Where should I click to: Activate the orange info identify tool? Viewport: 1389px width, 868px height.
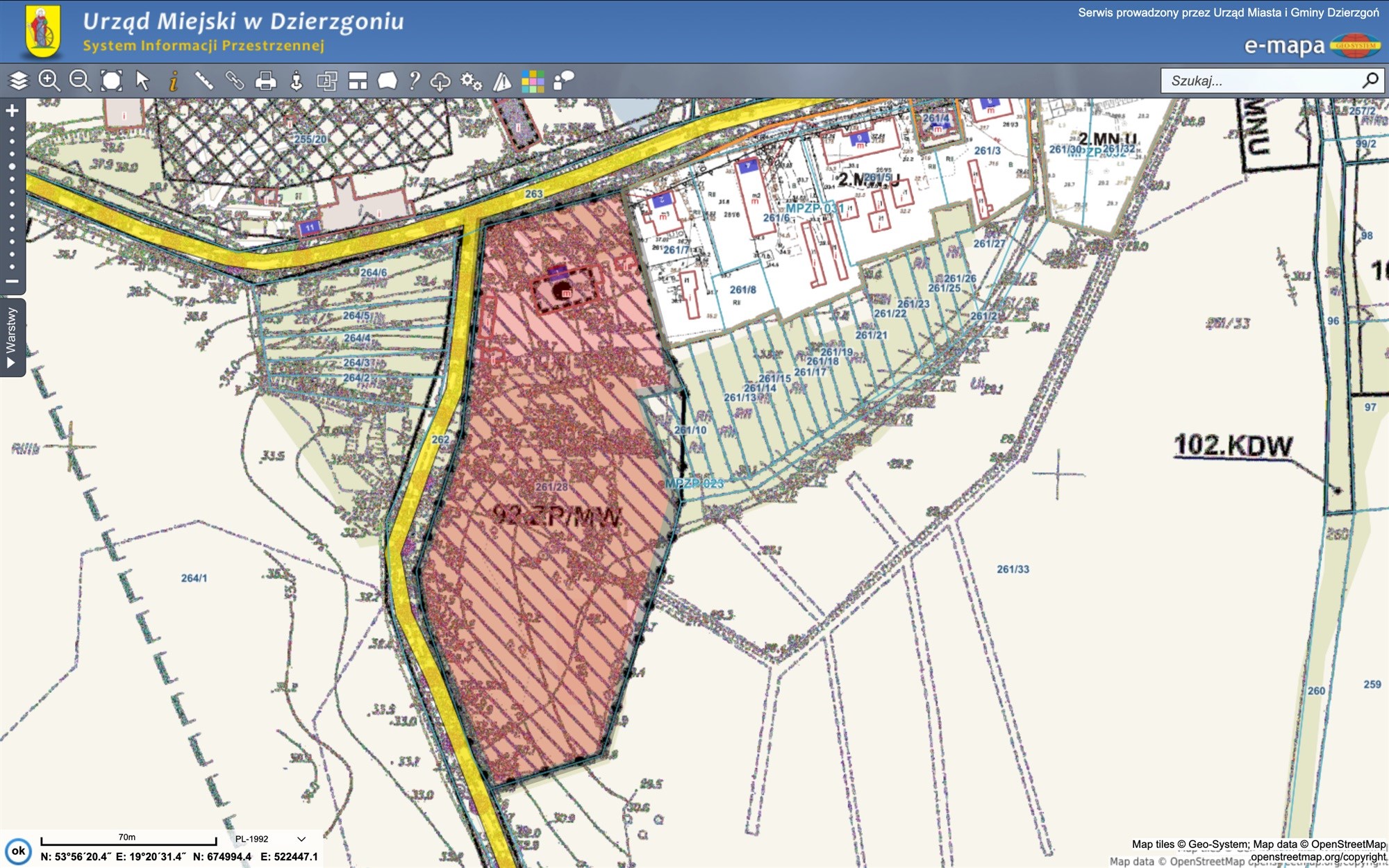(x=174, y=81)
